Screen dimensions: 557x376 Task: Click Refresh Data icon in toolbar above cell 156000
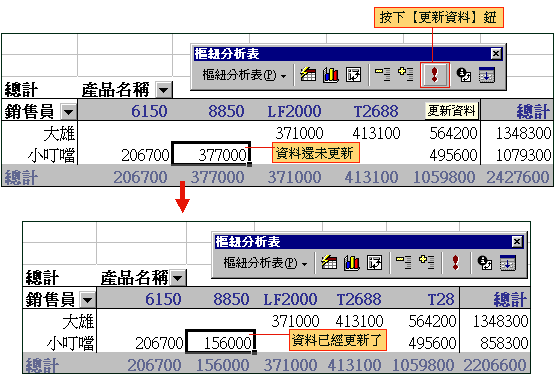[455, 263]
